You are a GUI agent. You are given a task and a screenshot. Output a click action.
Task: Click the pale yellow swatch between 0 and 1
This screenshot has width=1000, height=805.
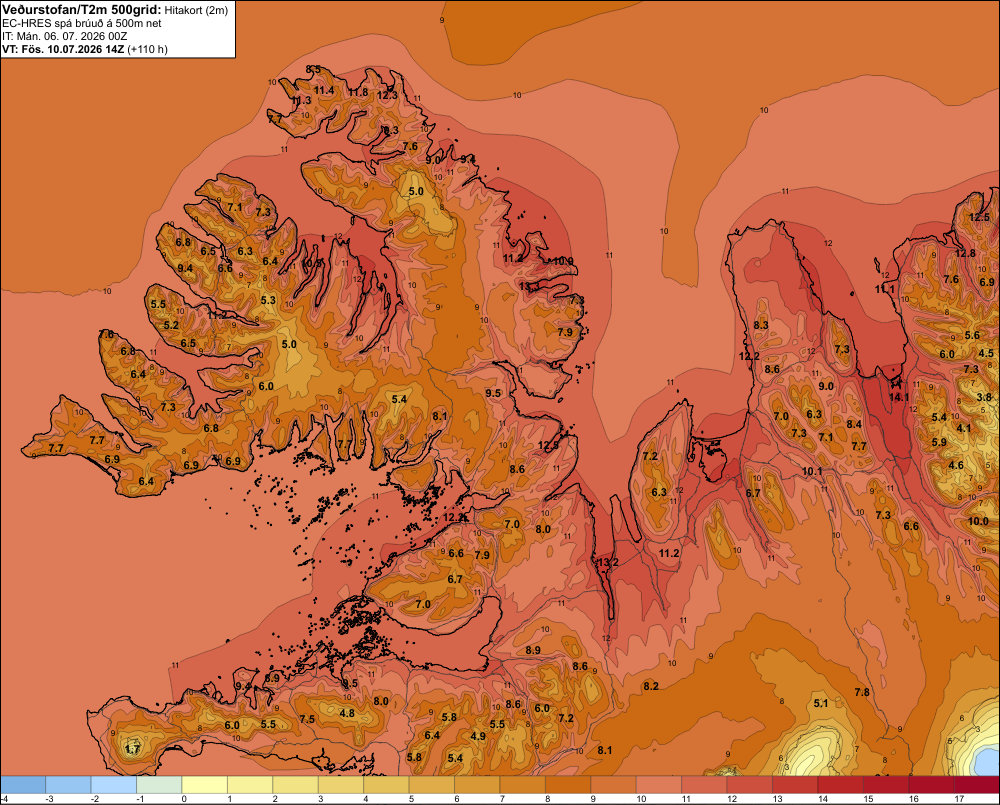tap(204, 785)
